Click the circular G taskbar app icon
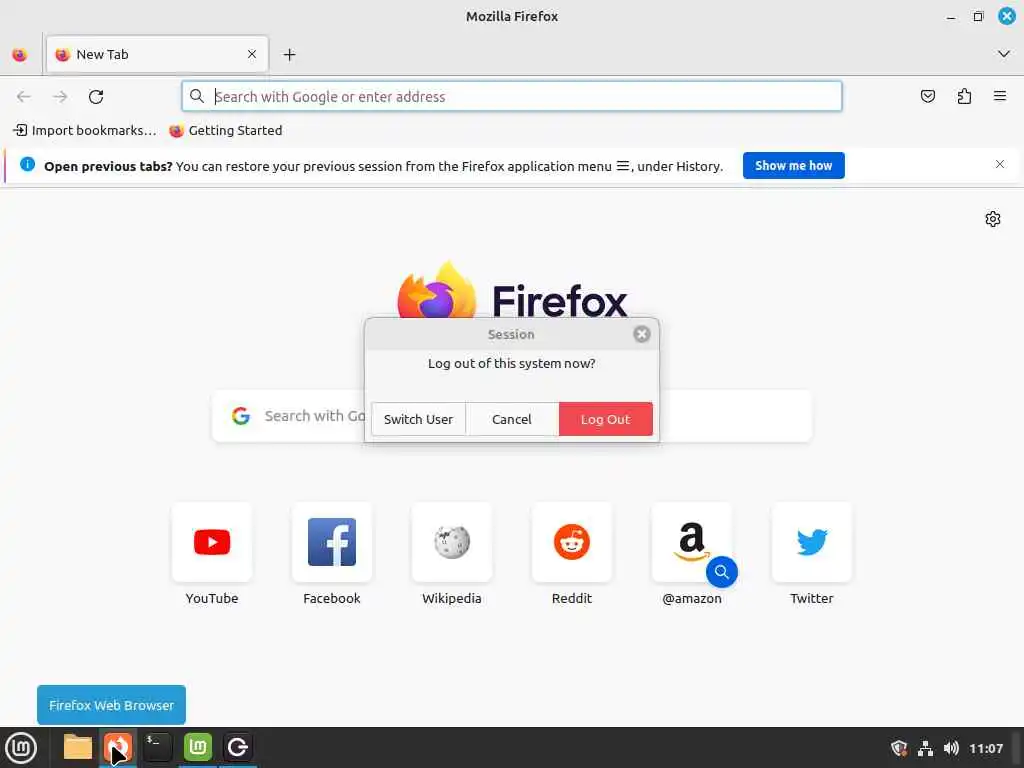1024x768 pixels. [x=238, y=747]
